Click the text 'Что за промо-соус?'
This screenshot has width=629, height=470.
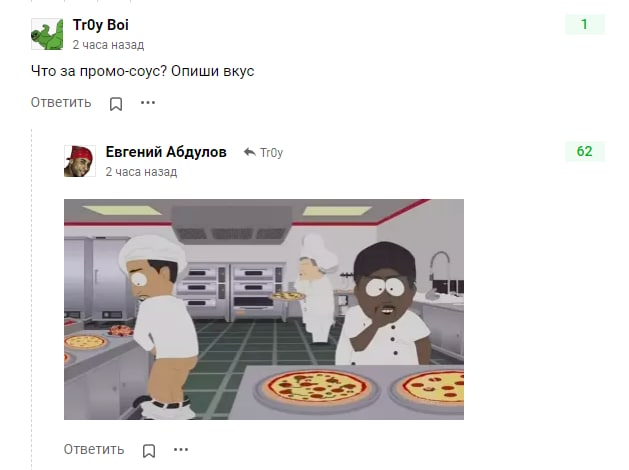point(99,71)
